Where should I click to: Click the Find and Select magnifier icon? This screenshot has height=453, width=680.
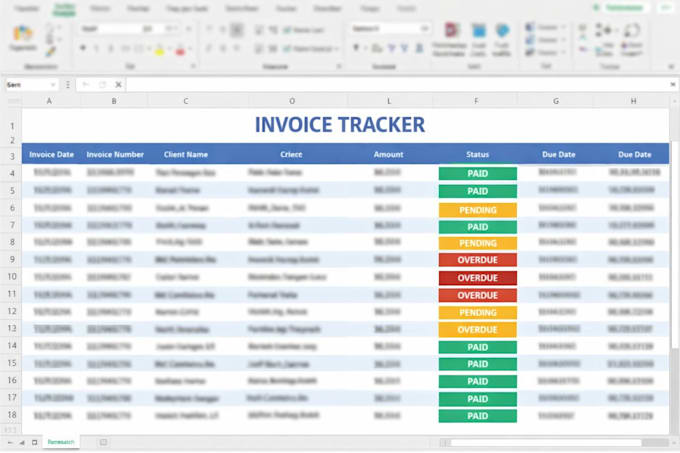point(631,30)
